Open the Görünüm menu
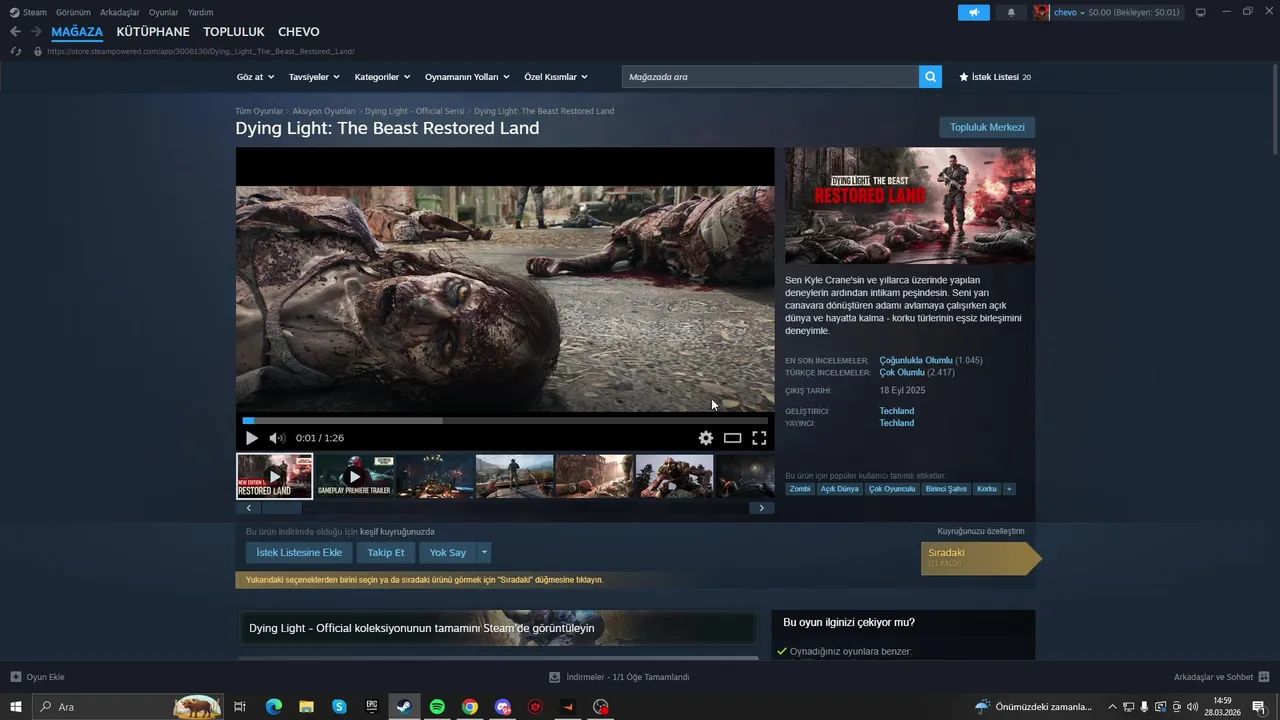This screenshot has width=1280, height=720. [x=73, y=12]
